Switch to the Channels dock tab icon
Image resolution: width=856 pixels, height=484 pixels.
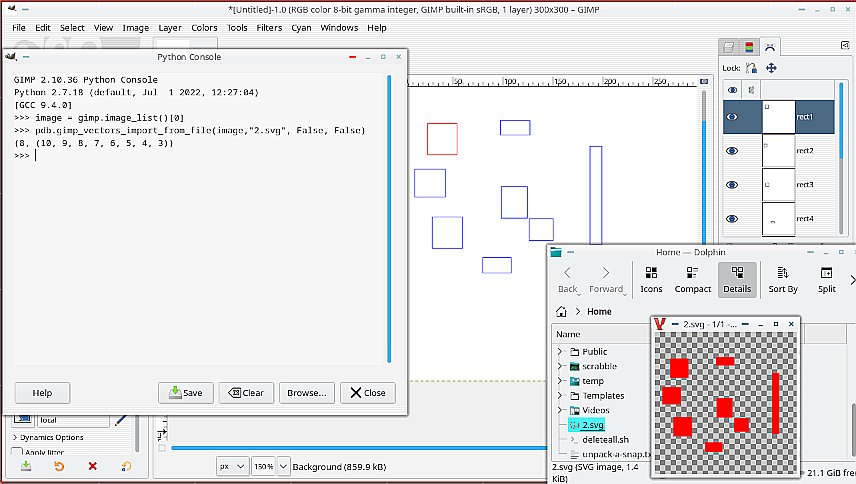tap(749, 47)
